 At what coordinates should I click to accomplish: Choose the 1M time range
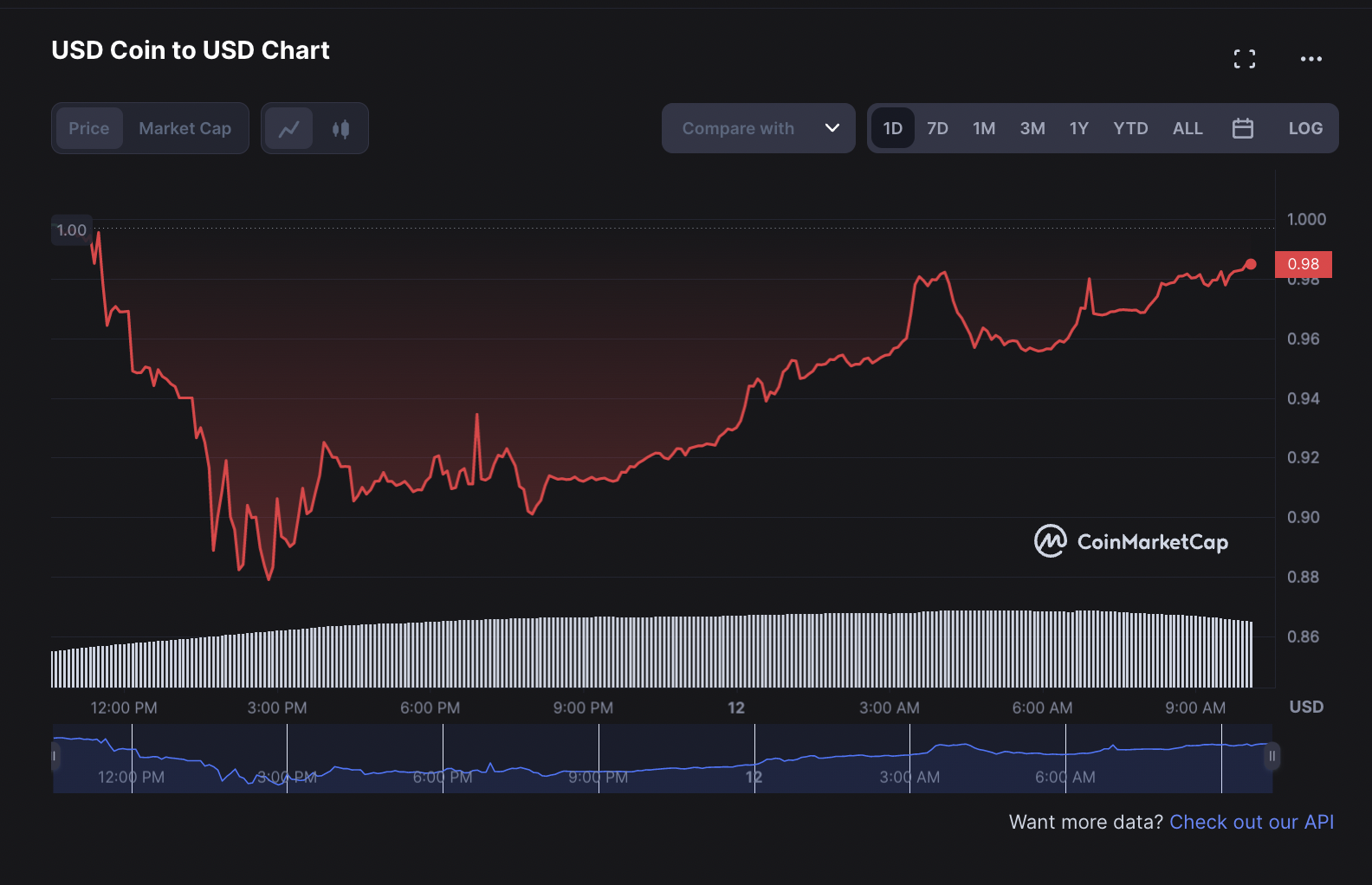[x=984, y=128]
